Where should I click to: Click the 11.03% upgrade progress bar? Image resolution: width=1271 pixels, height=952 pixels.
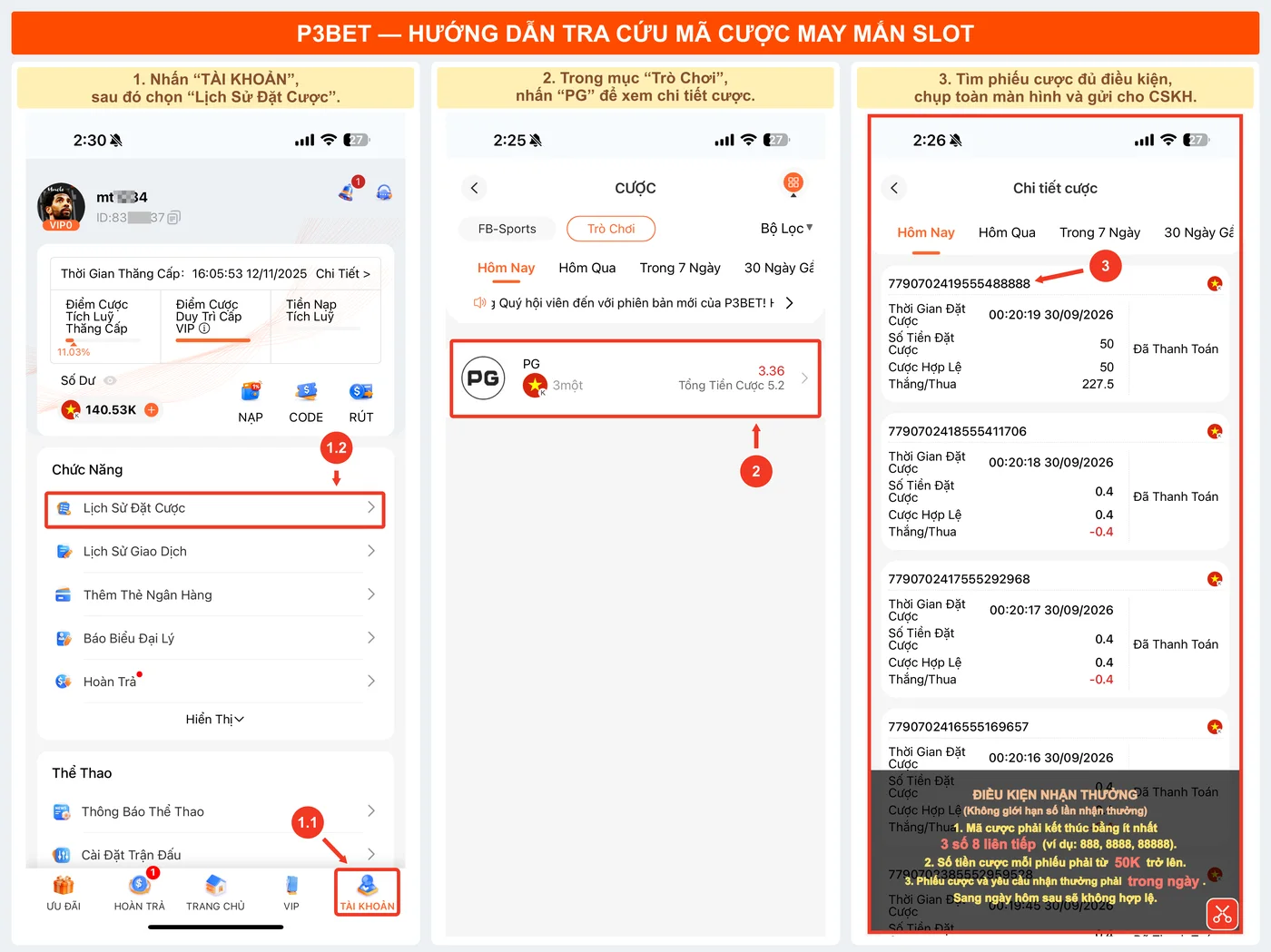click(x=103, y=341)
